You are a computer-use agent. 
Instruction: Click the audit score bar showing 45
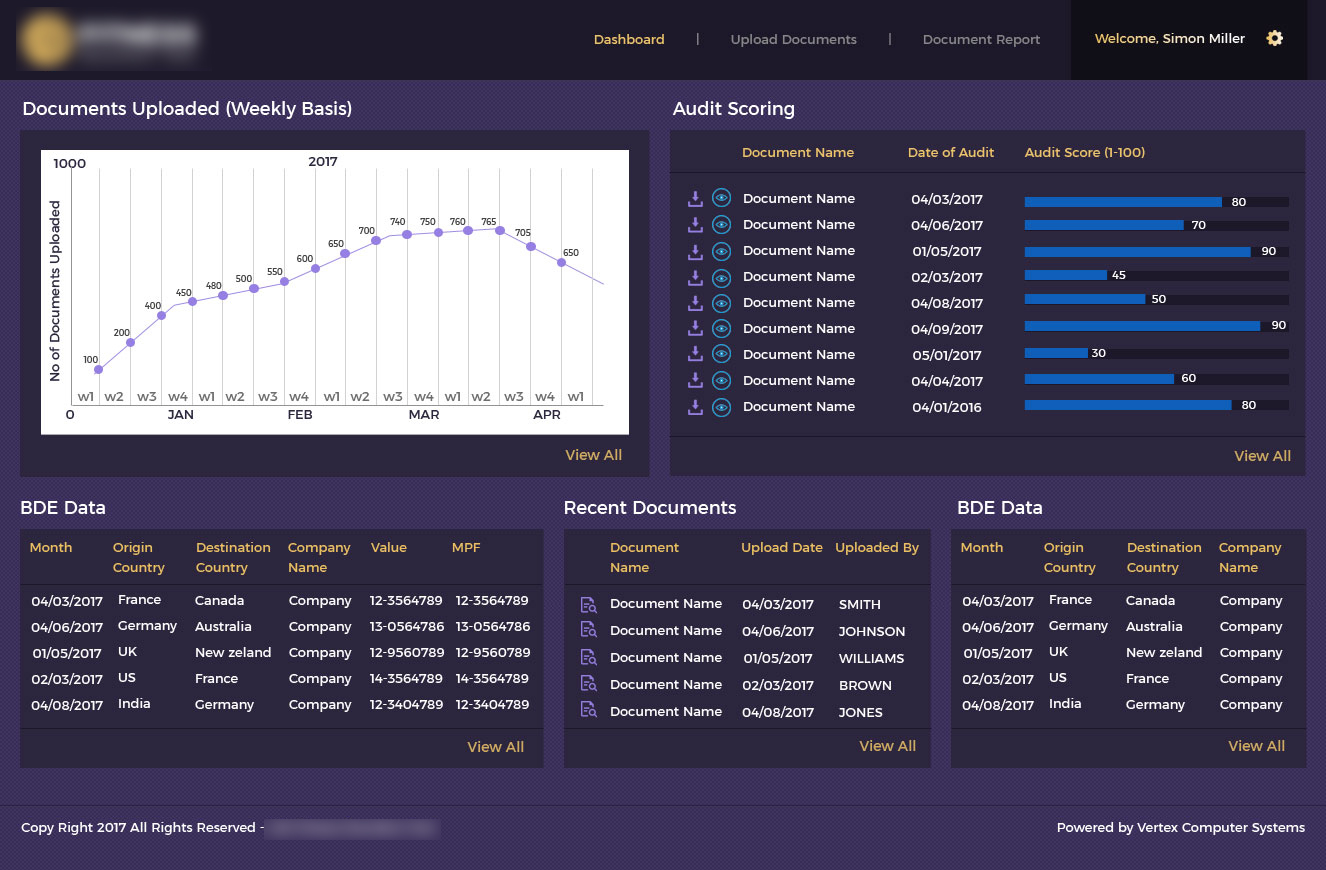click(1066, 275)
